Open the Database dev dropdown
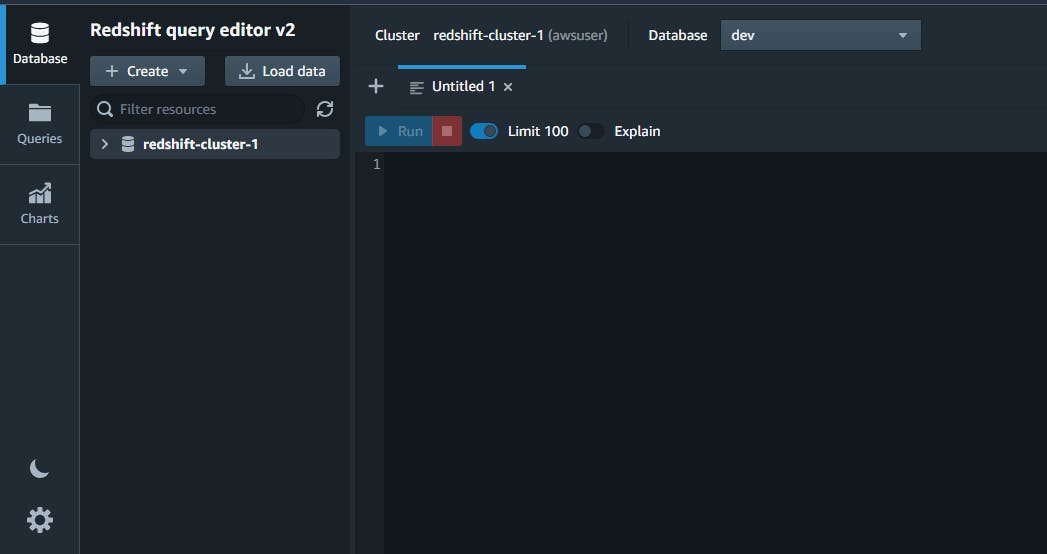Viewport: 1047px width, 554px height. pos(820,35)
